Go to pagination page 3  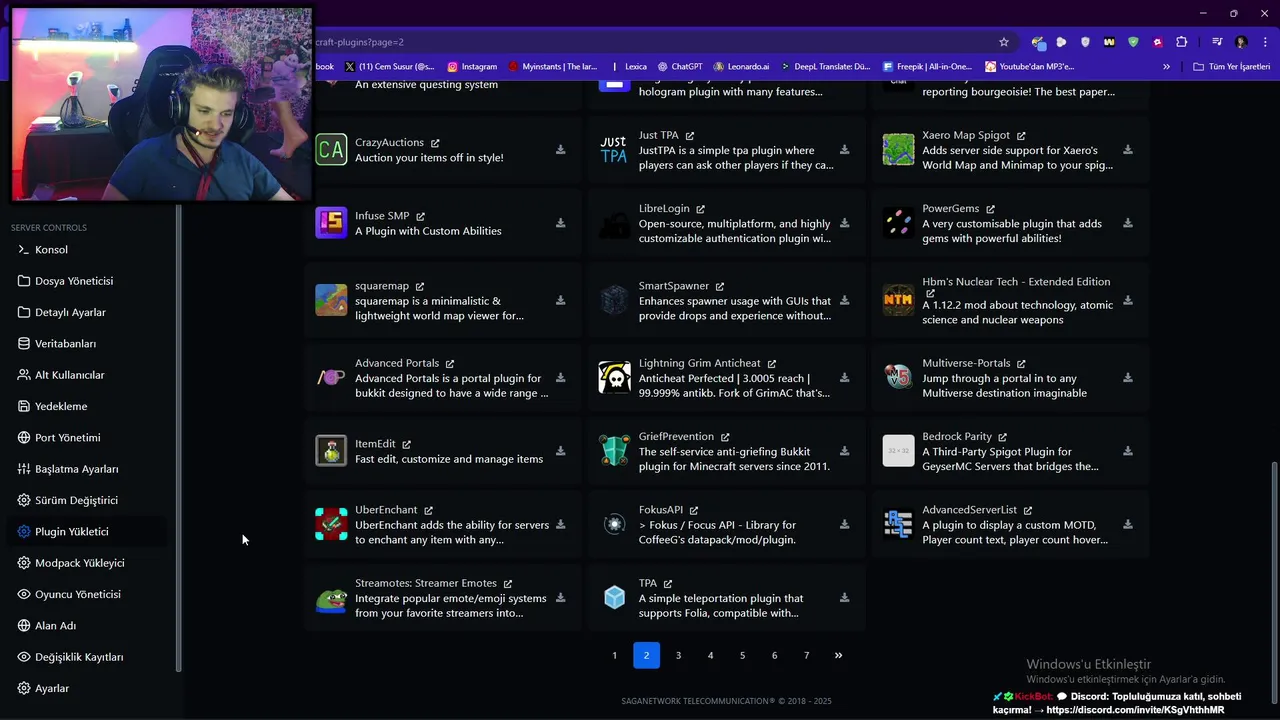pos(678,655)
